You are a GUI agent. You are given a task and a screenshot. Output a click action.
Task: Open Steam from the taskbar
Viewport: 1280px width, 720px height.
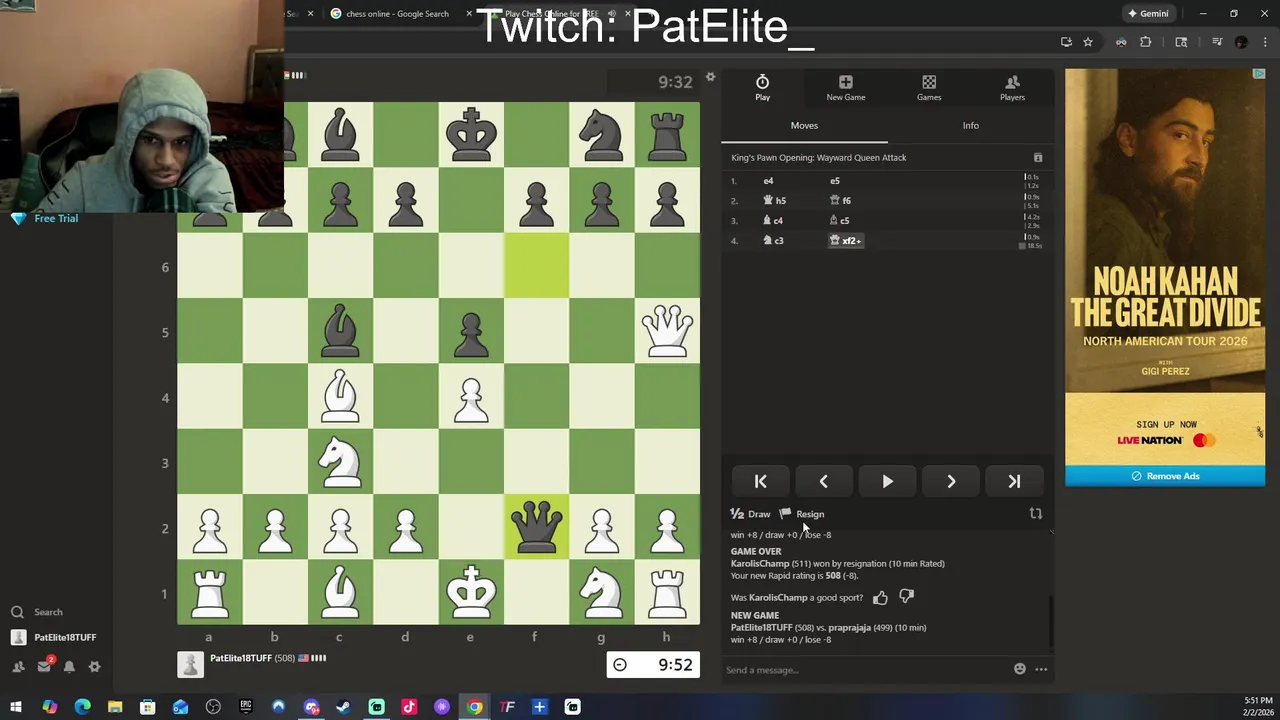click(x=343, y=707)
